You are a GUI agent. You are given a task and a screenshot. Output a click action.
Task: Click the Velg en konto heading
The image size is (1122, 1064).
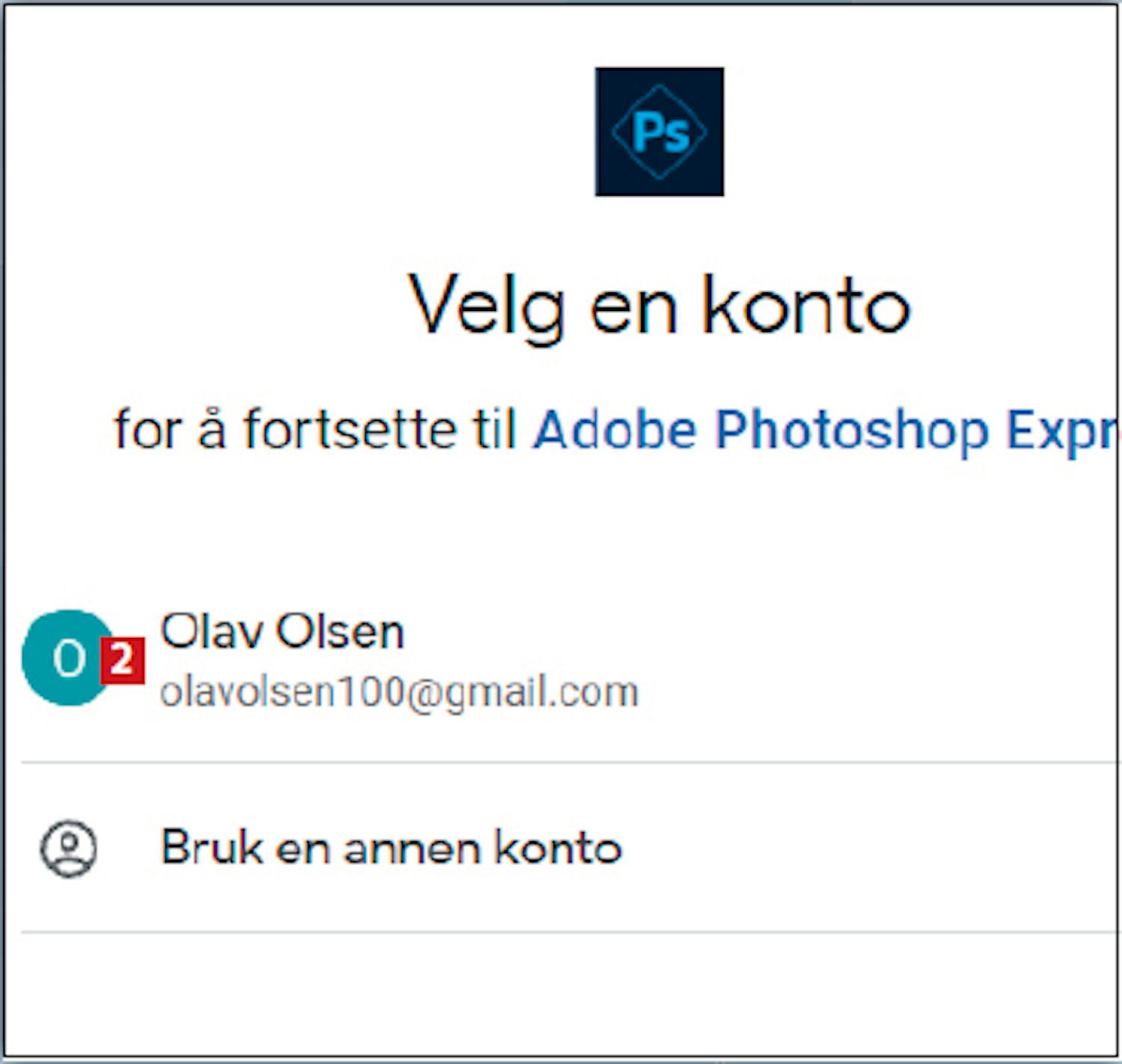click(x=659, y=306)
